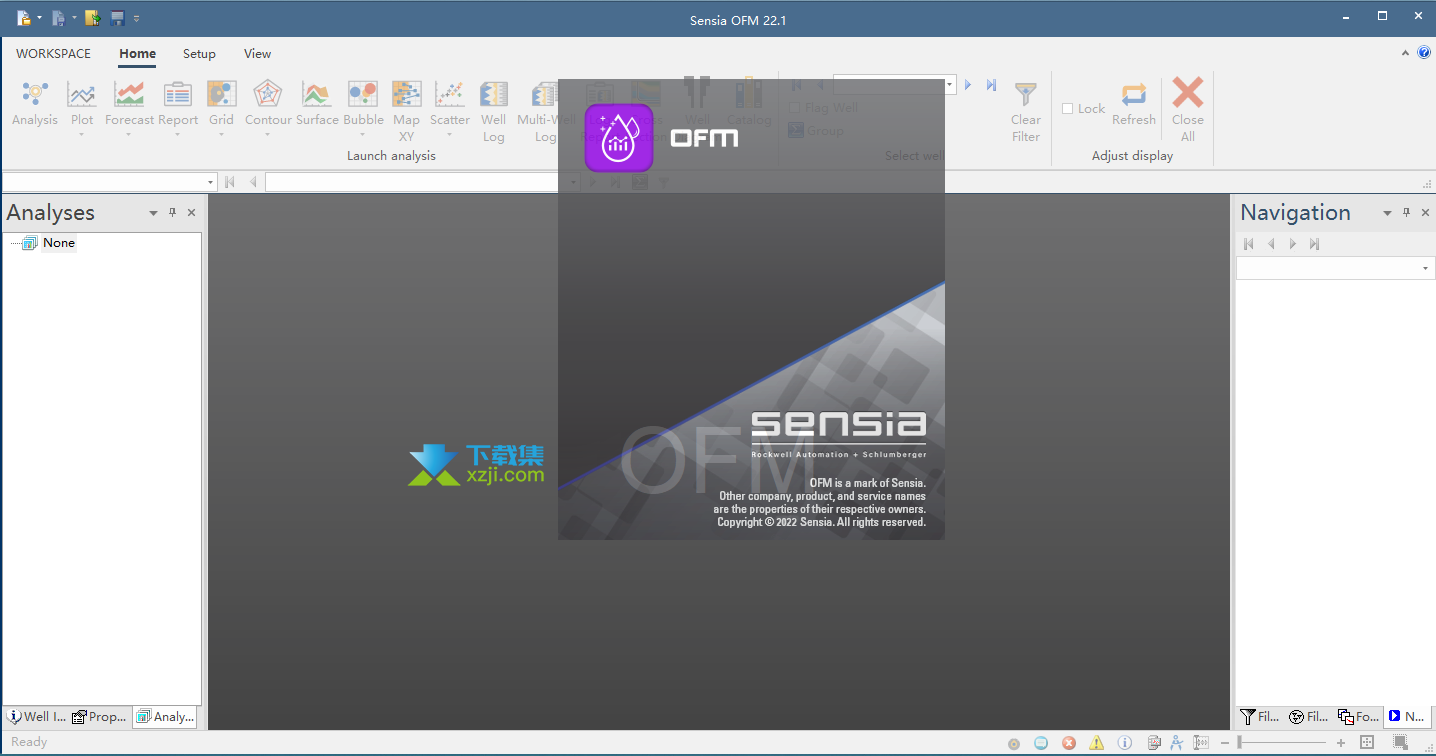Open the Map XY analysis icon
The width and height of the screenshot is (1436, 756).
click(406, 95)
